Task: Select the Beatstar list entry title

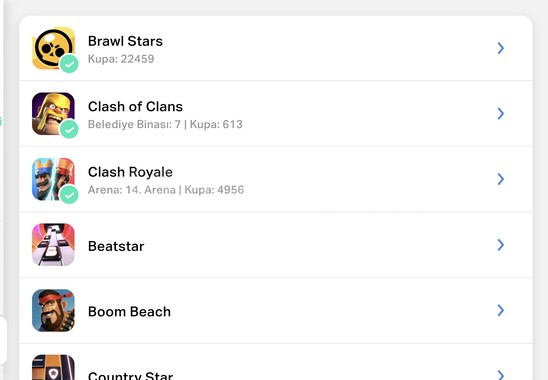Action: point(116,246)
